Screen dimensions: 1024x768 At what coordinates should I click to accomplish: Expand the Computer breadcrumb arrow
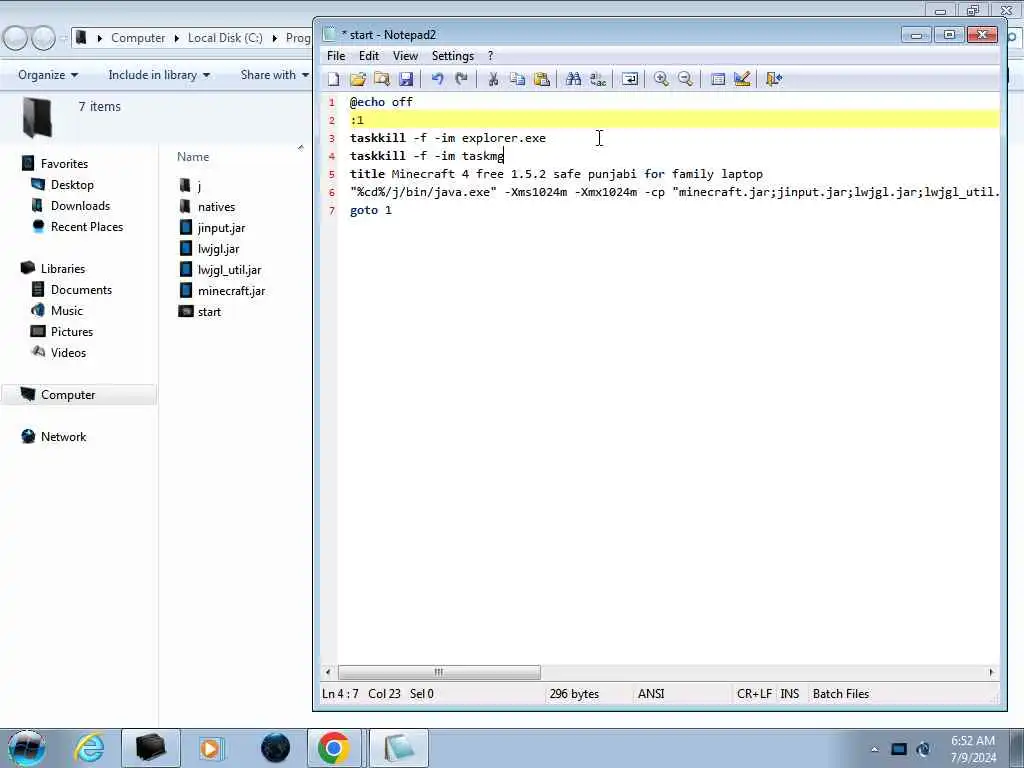tap(176, 38)
